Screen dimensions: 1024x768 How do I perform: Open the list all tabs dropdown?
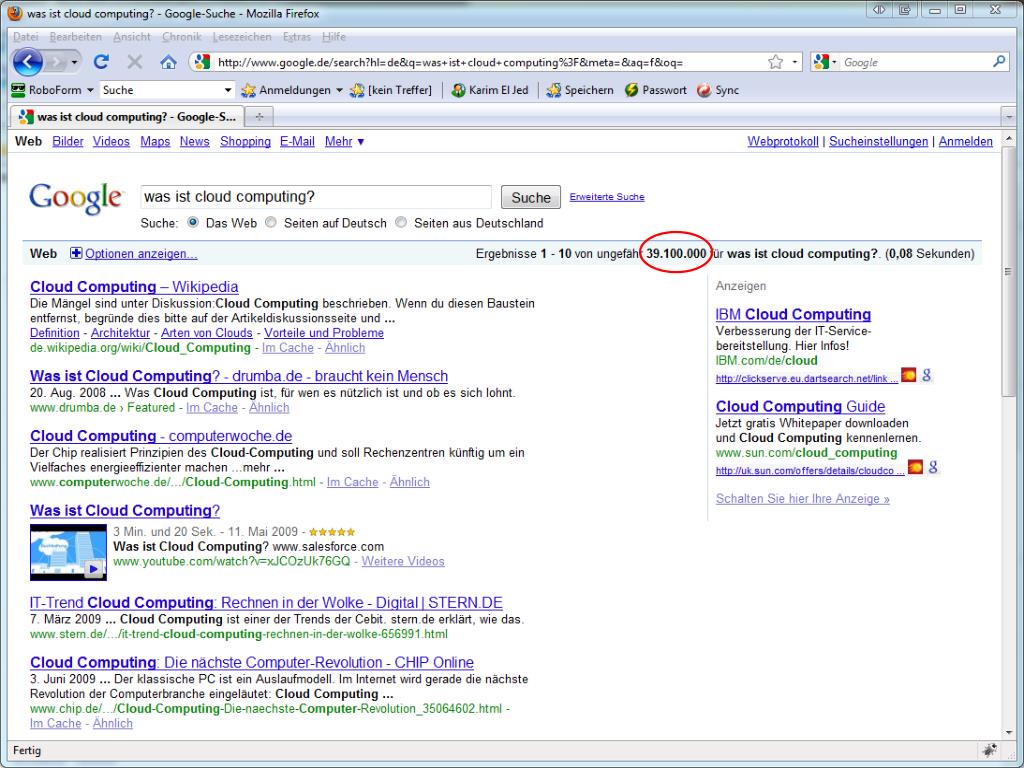[1009, 117]
